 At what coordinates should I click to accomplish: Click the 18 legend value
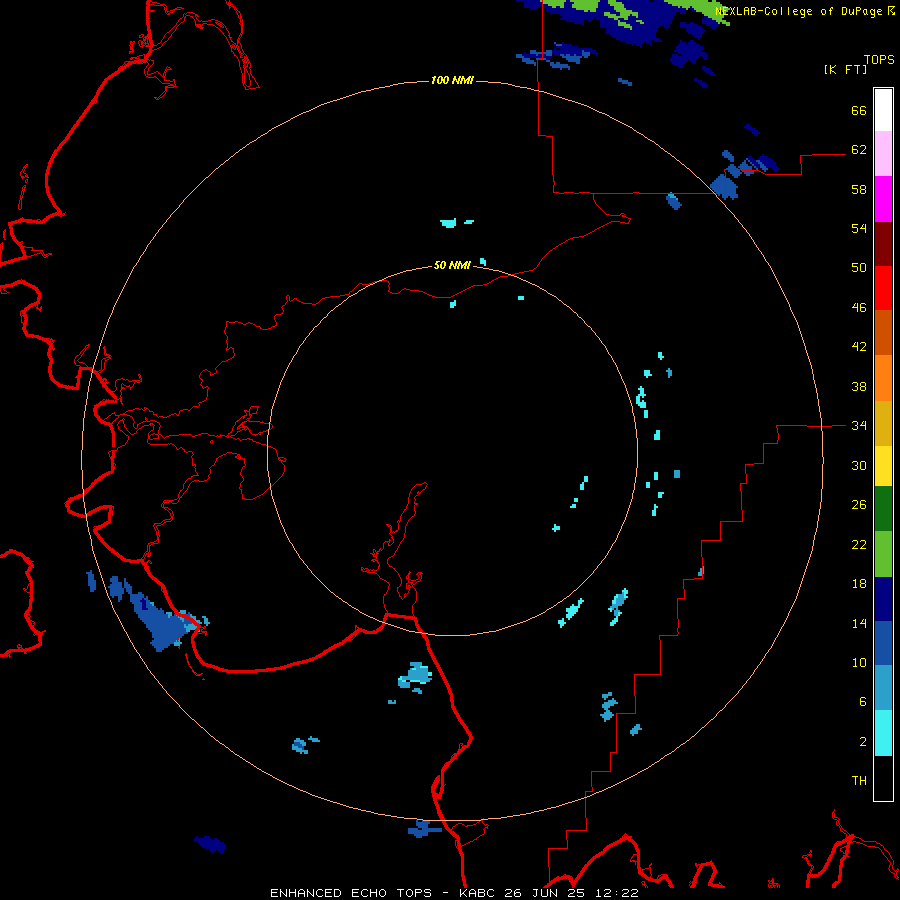click(859, 583)
